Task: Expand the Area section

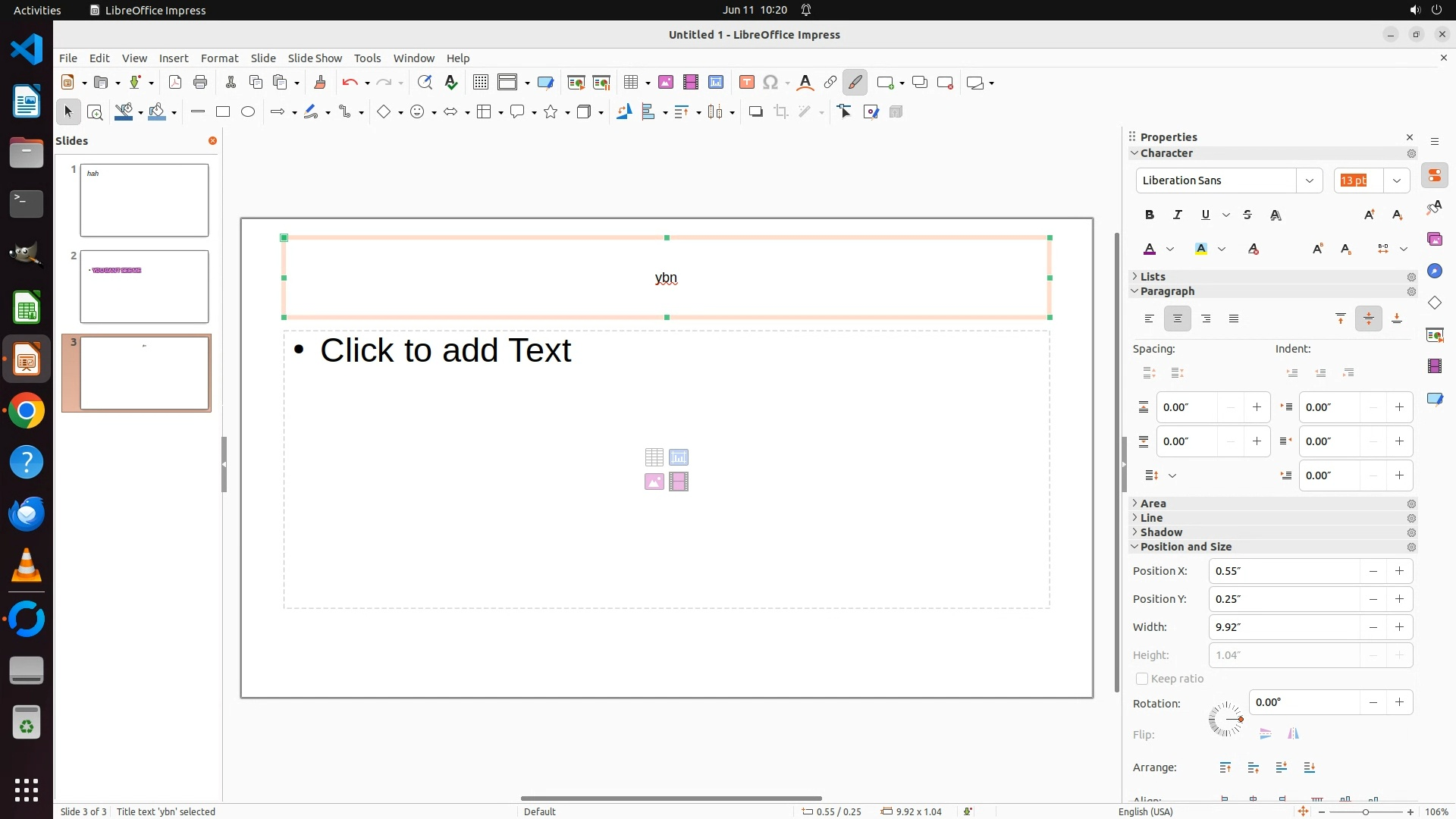Action: point(1153,504)
